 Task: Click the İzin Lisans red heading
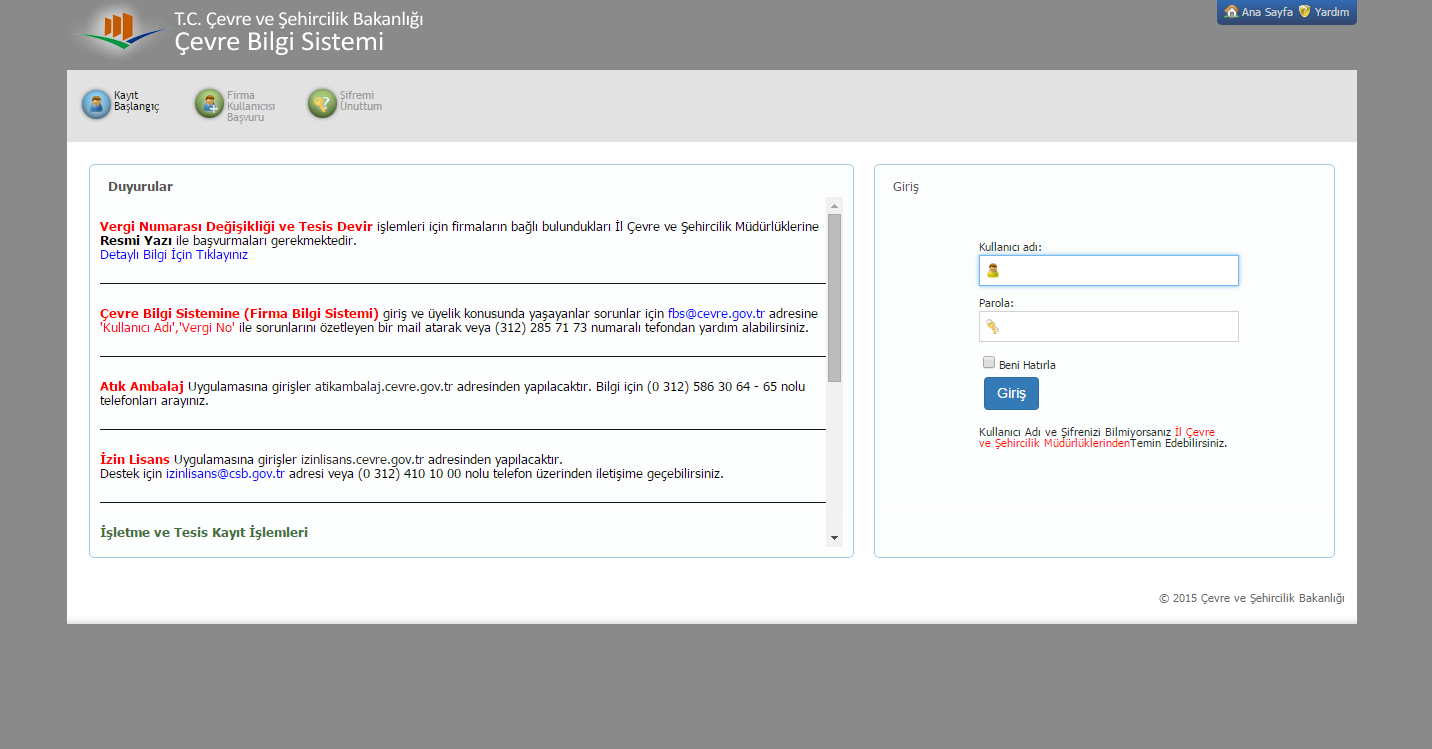pyautogui.click(x=135, y=459)
